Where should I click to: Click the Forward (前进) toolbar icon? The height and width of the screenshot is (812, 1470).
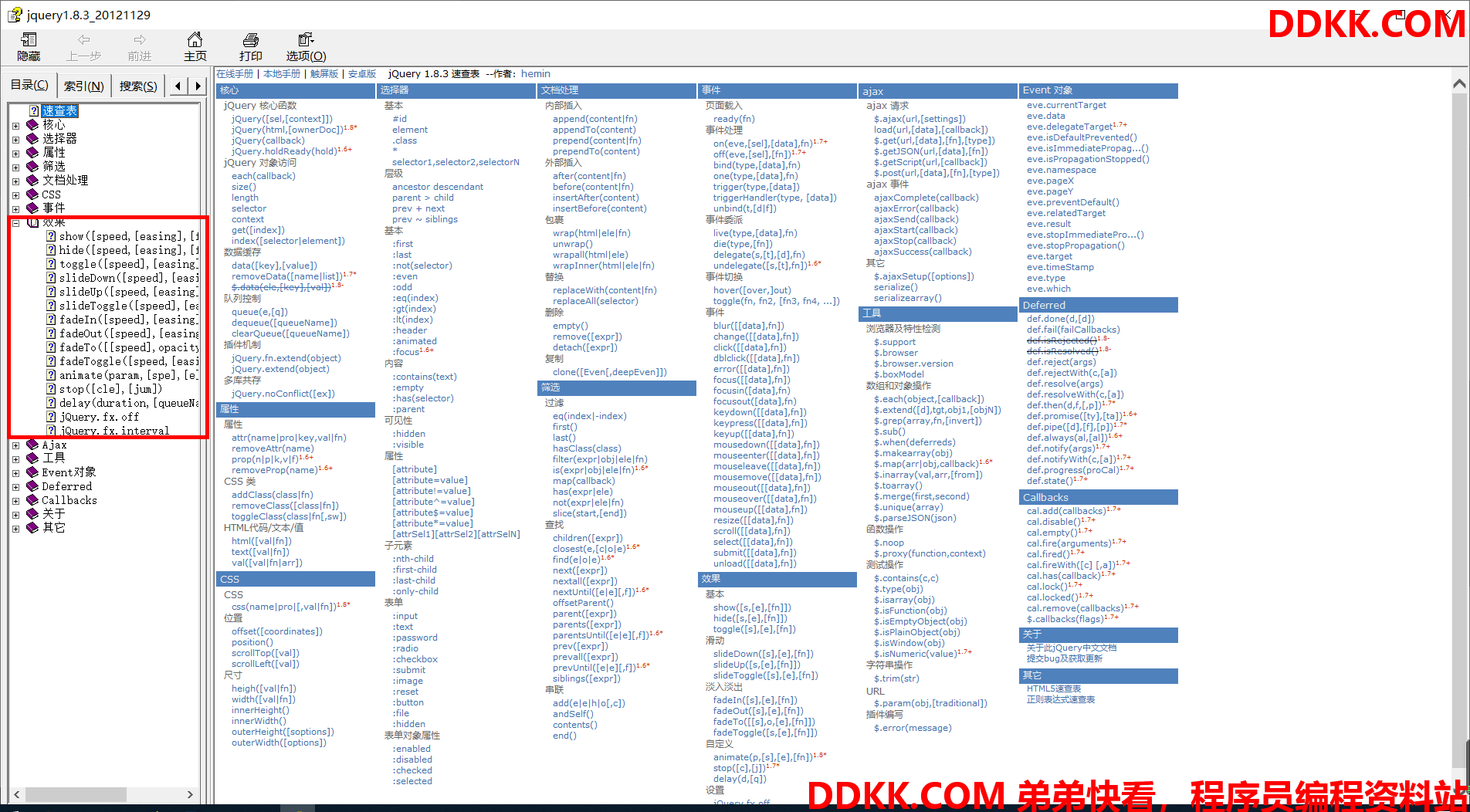[140, 39]
